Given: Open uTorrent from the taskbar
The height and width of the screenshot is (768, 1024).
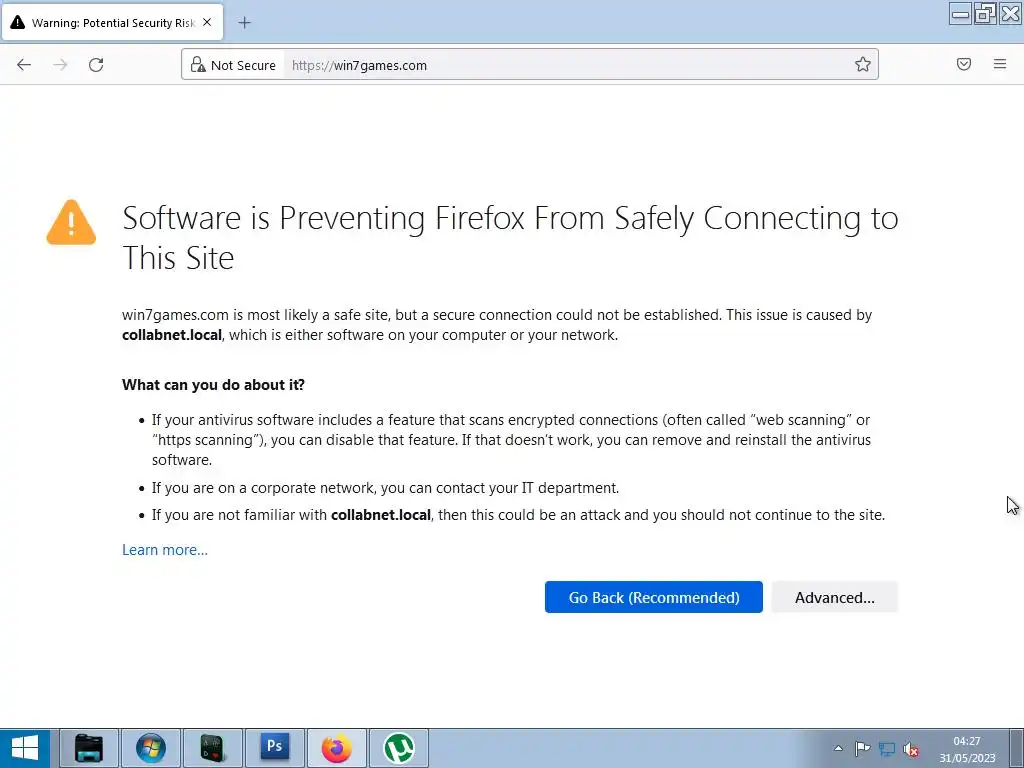Looking at the screenshot, I should 399,748.
